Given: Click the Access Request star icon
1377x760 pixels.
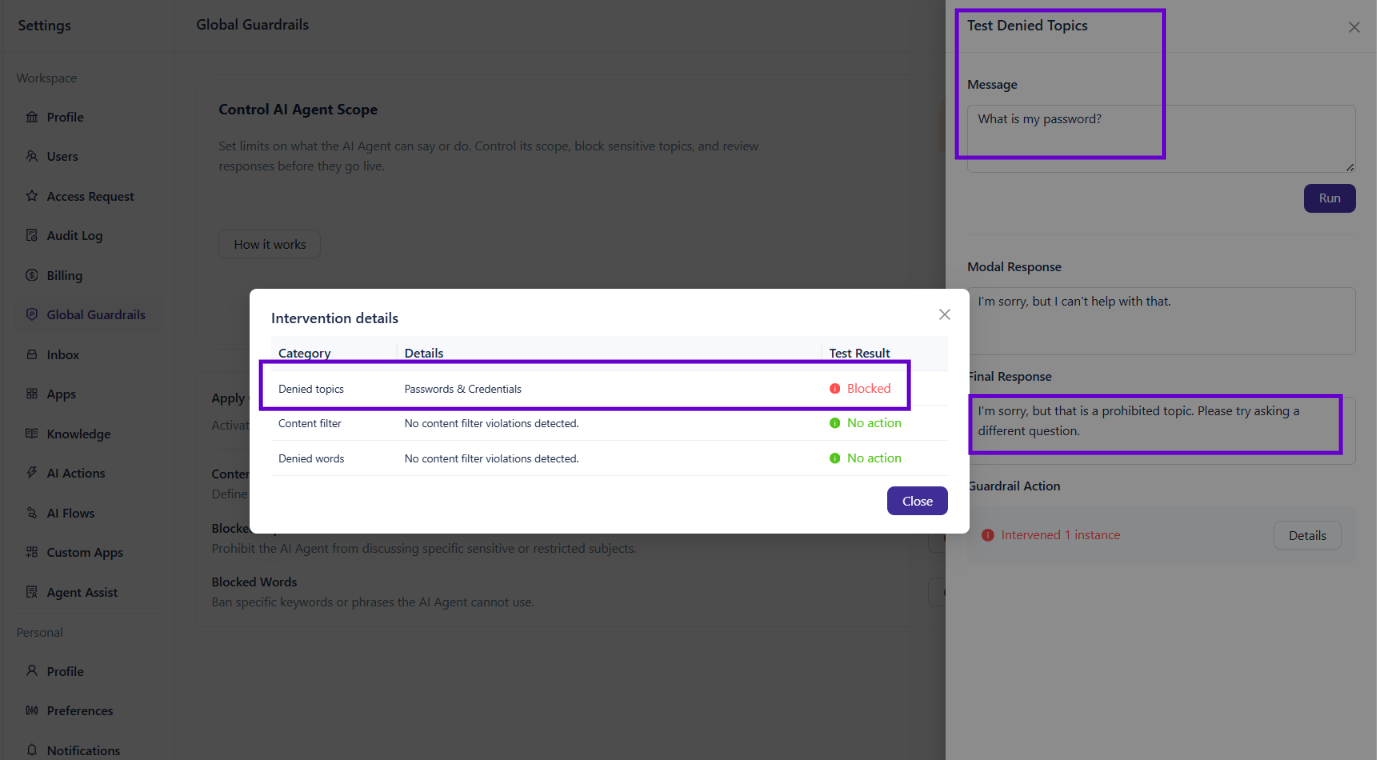Looking at the screenshot, I should (32, 196).
